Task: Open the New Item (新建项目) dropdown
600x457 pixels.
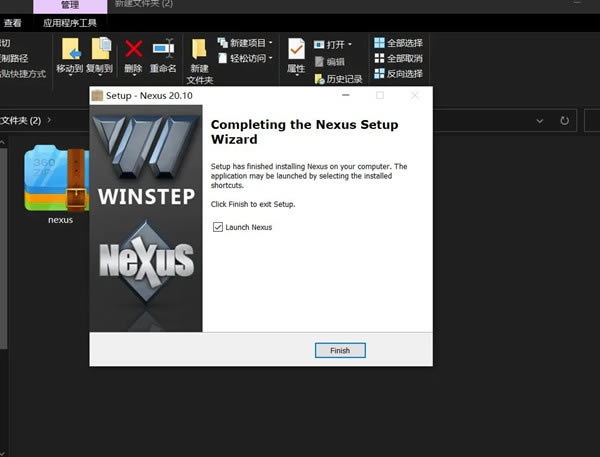Action: [245, 43]
